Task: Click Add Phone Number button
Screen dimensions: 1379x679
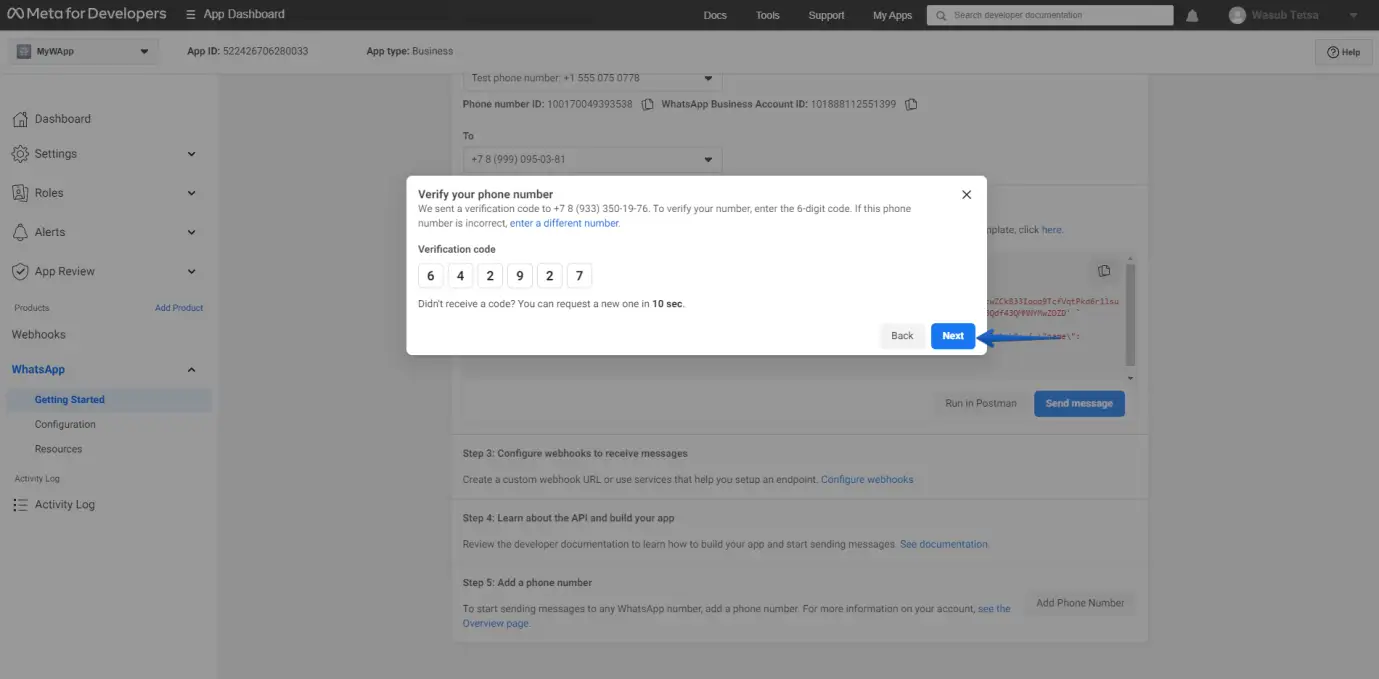Action: click(x=1080, y=603)
